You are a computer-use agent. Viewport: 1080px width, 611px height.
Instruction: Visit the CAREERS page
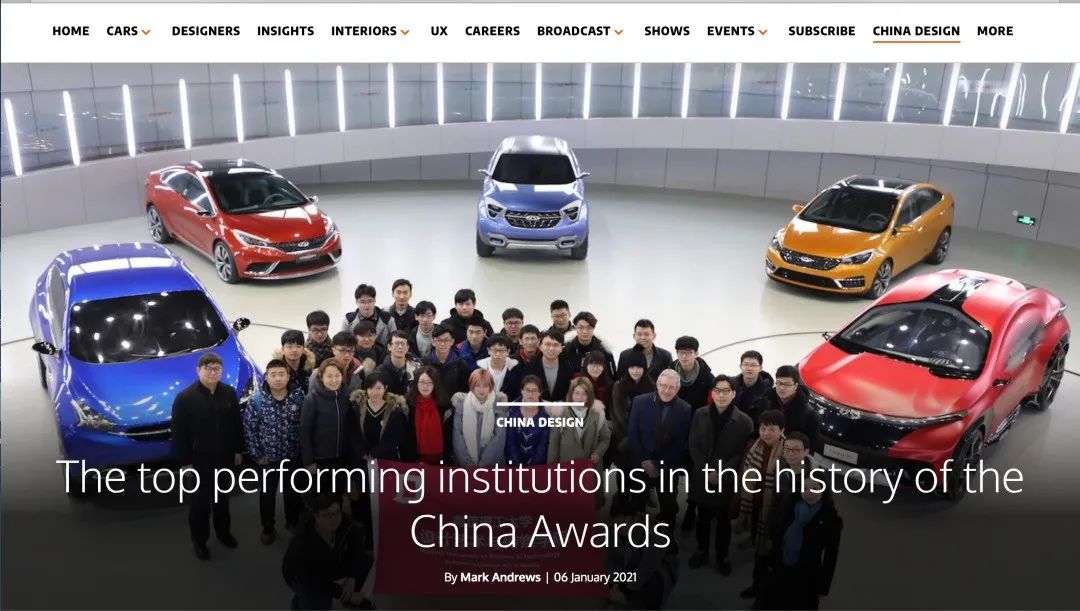(492, 31)
